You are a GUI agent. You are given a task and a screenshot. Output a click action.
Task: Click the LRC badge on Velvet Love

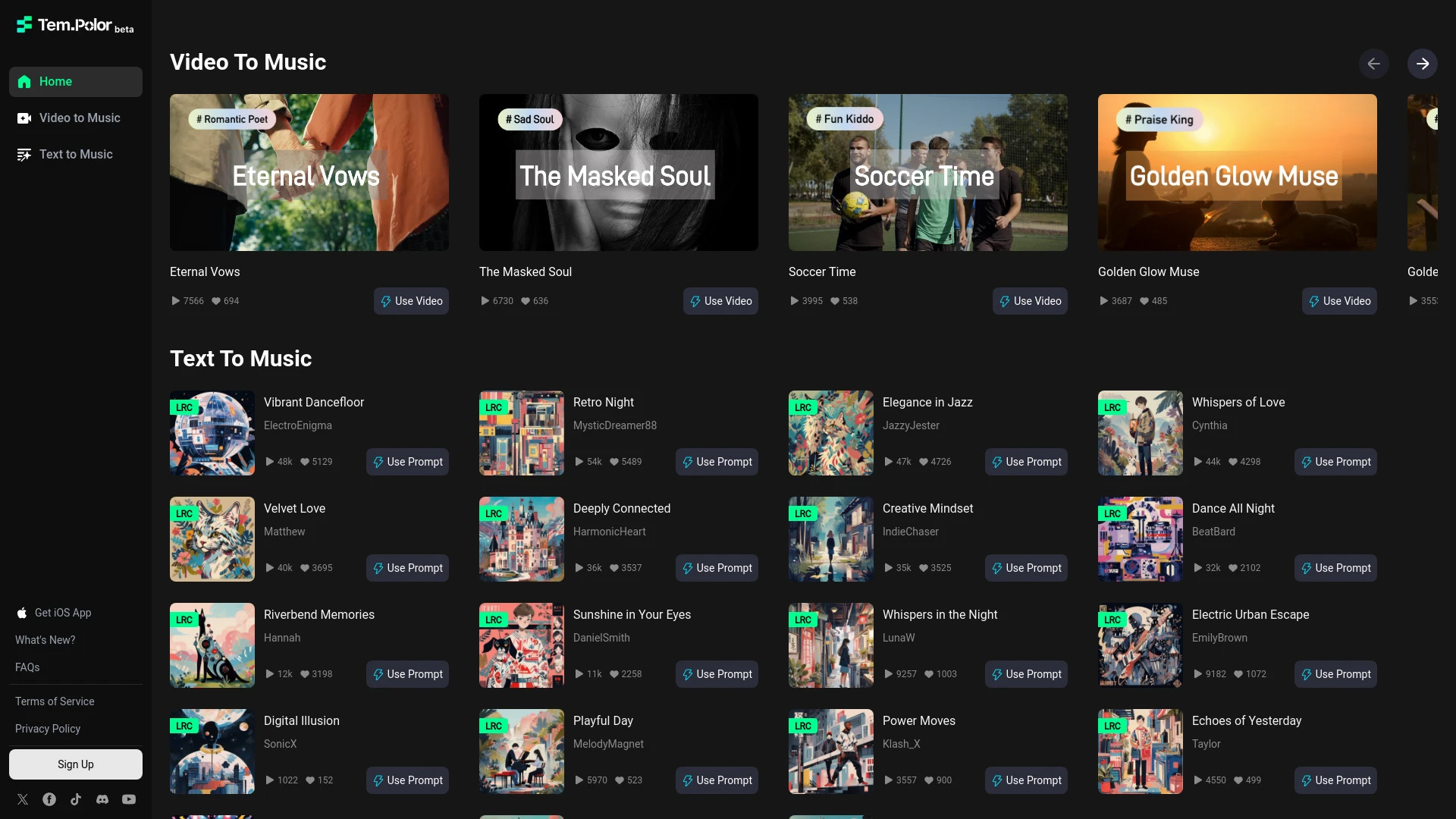(184, 514)
